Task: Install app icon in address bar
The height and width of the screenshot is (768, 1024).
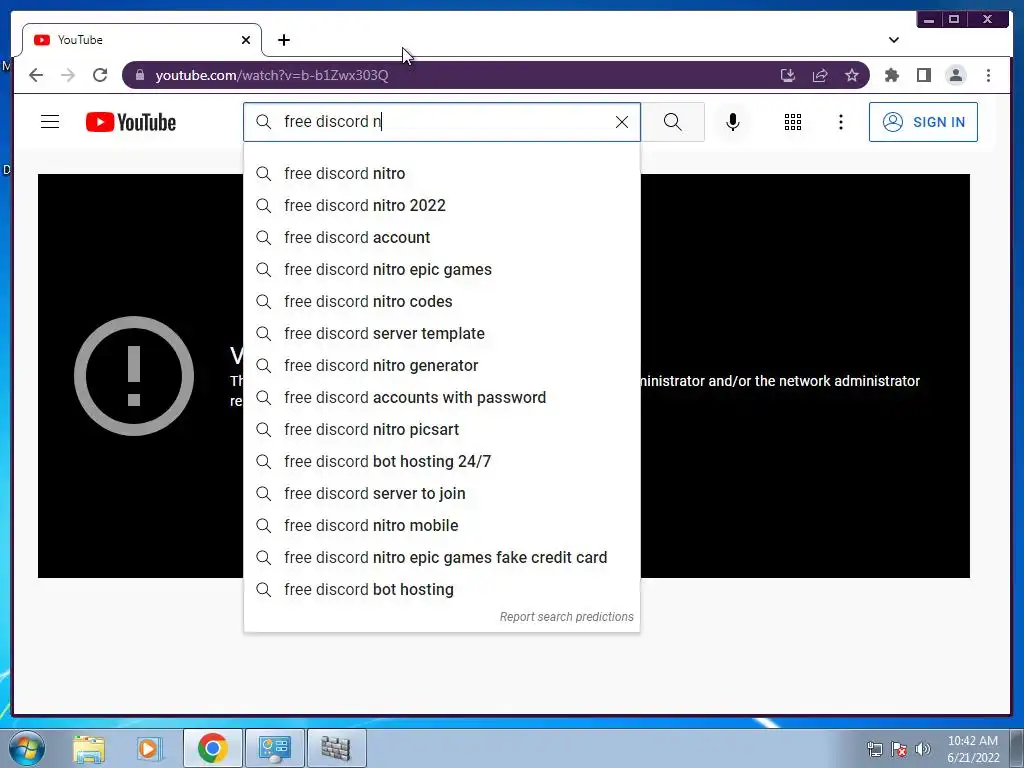Action: click(788, 75)
